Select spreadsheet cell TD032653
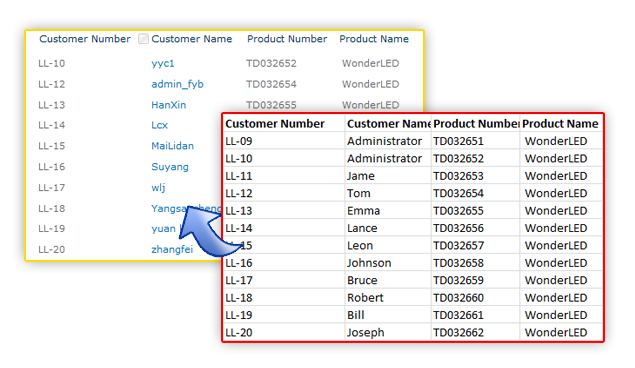The width and height of the screenshot is (635, 368). [475, 176]
